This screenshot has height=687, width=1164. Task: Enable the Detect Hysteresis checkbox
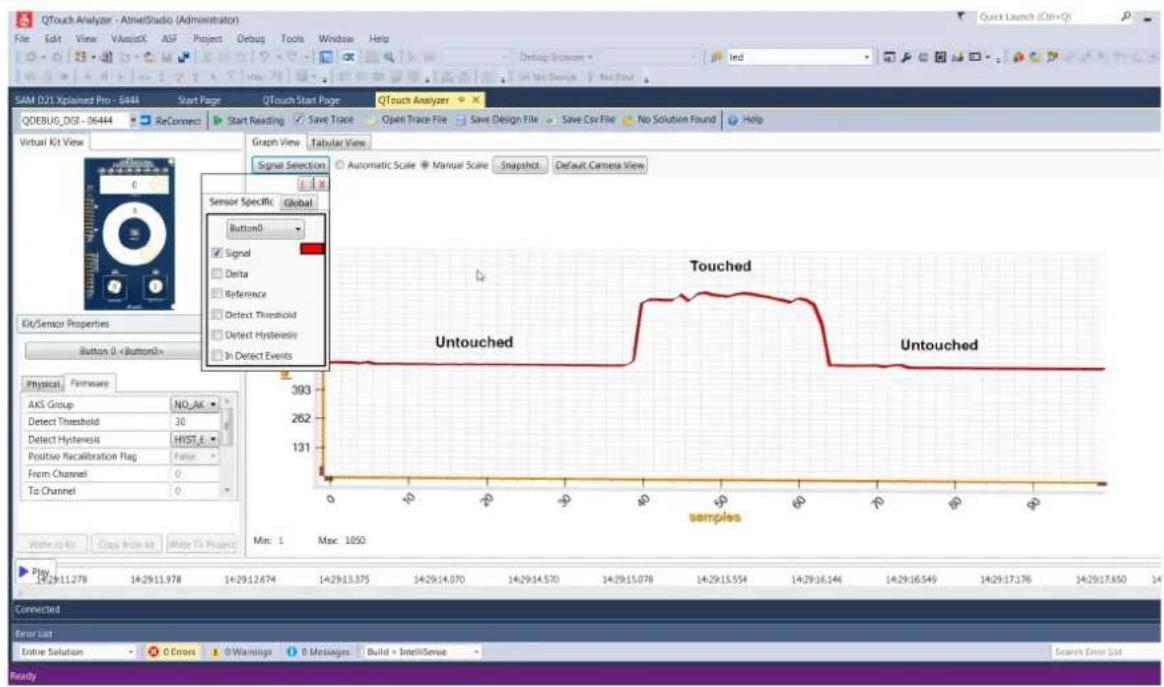(218, 335)
